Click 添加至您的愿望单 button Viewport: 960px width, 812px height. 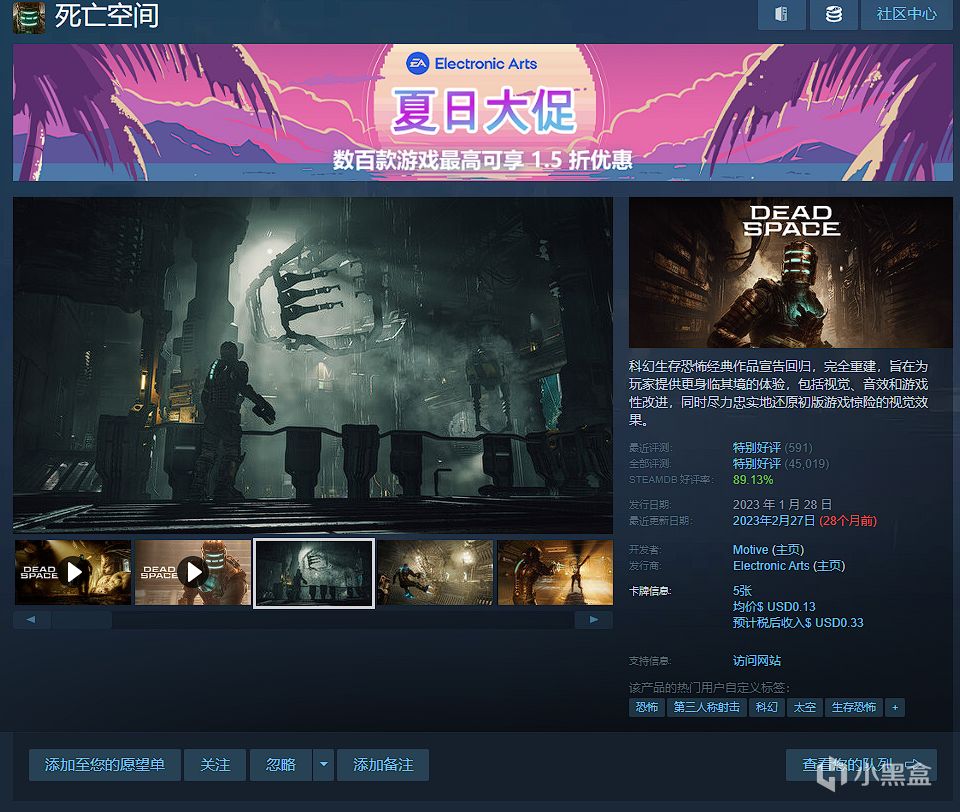105,765
